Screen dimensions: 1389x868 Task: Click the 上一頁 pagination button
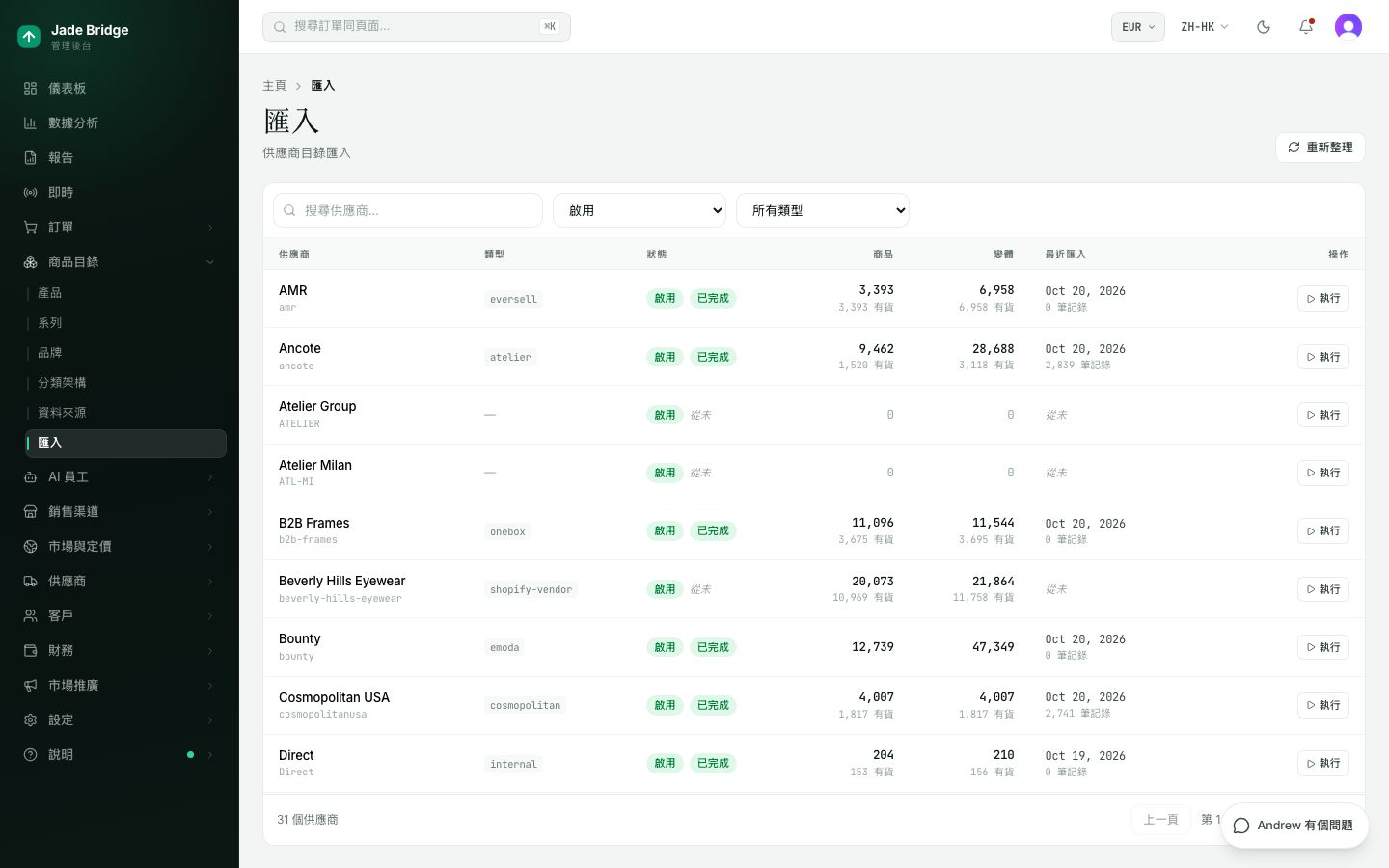(1160, 820)
